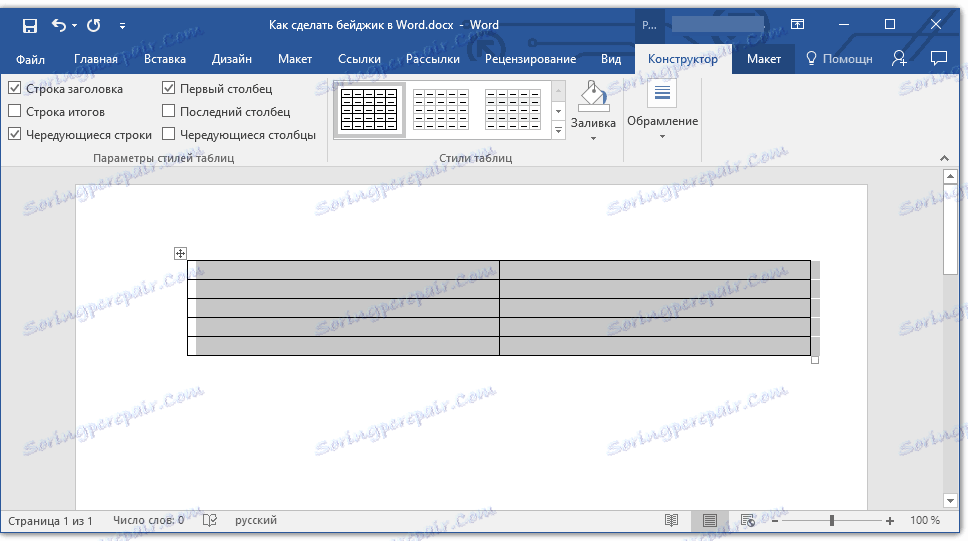Click the zoom slider handle

click(832, 521)
